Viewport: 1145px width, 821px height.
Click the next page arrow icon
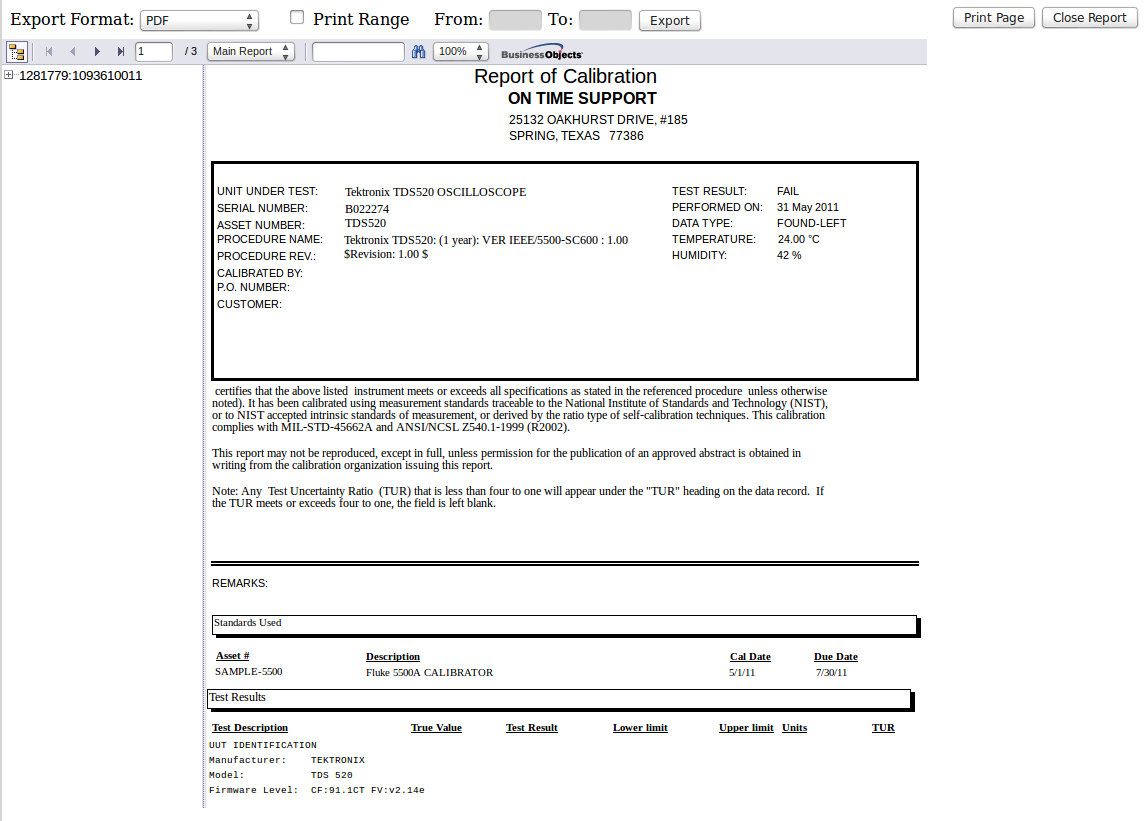(x=96, y=51)
